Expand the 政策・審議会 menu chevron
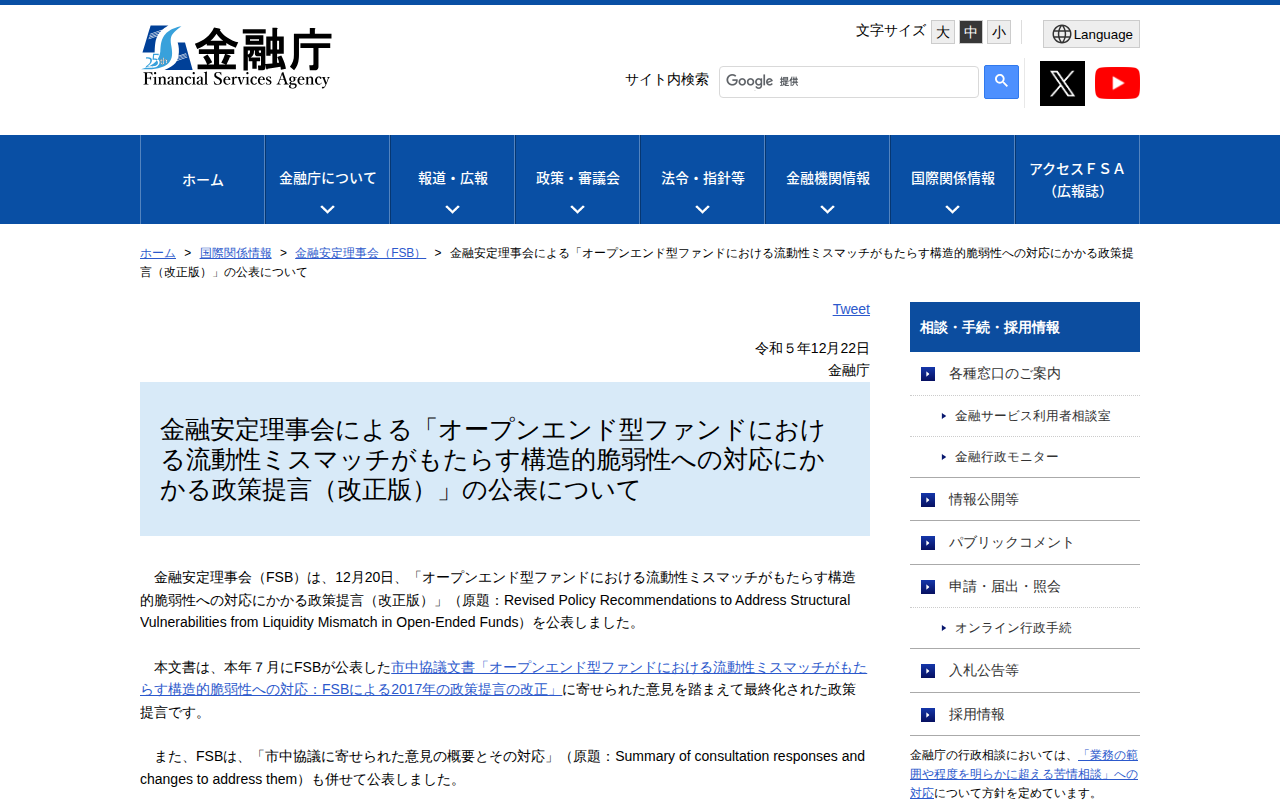 [577, 208]
